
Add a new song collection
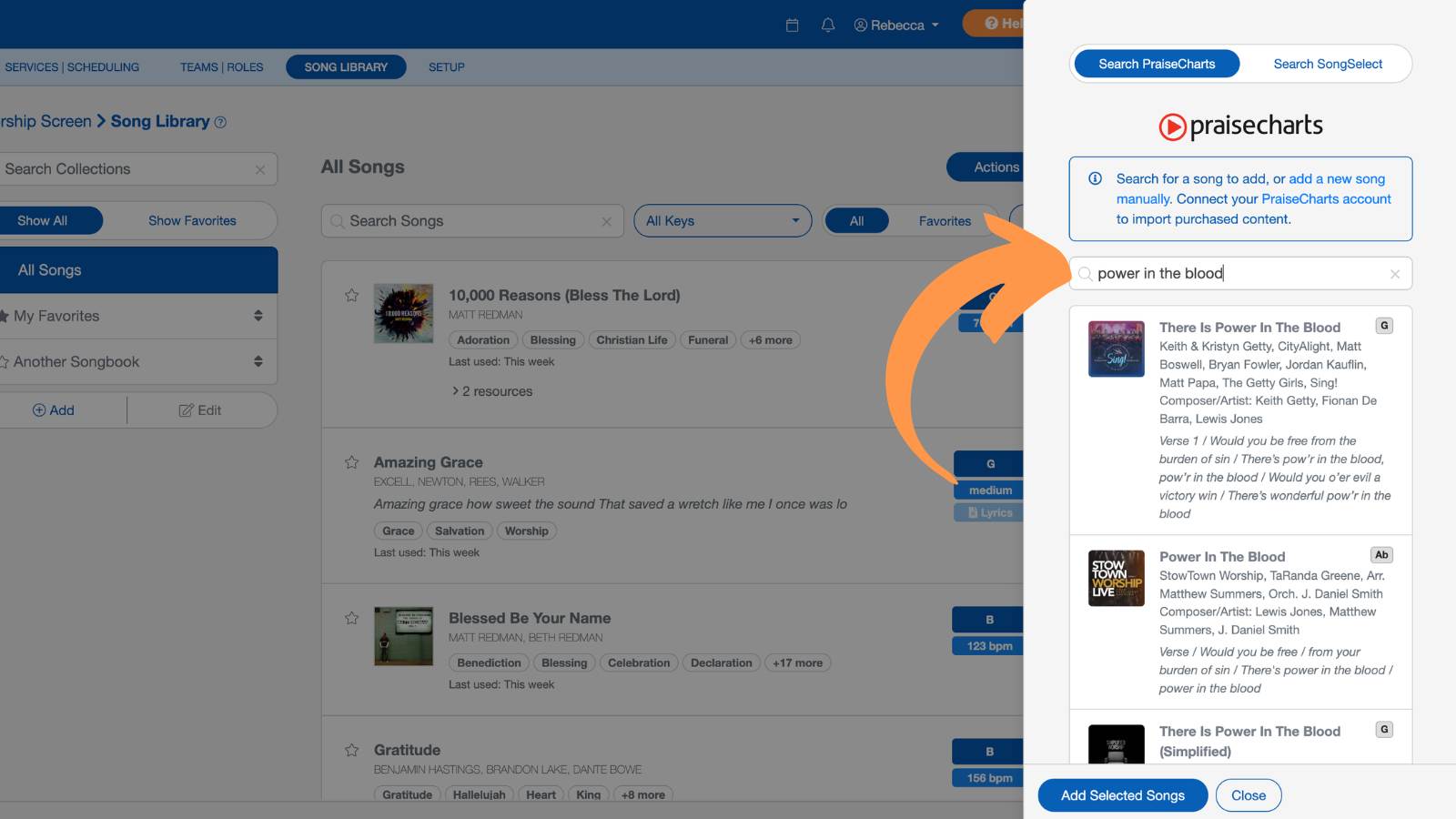point(54,410)
